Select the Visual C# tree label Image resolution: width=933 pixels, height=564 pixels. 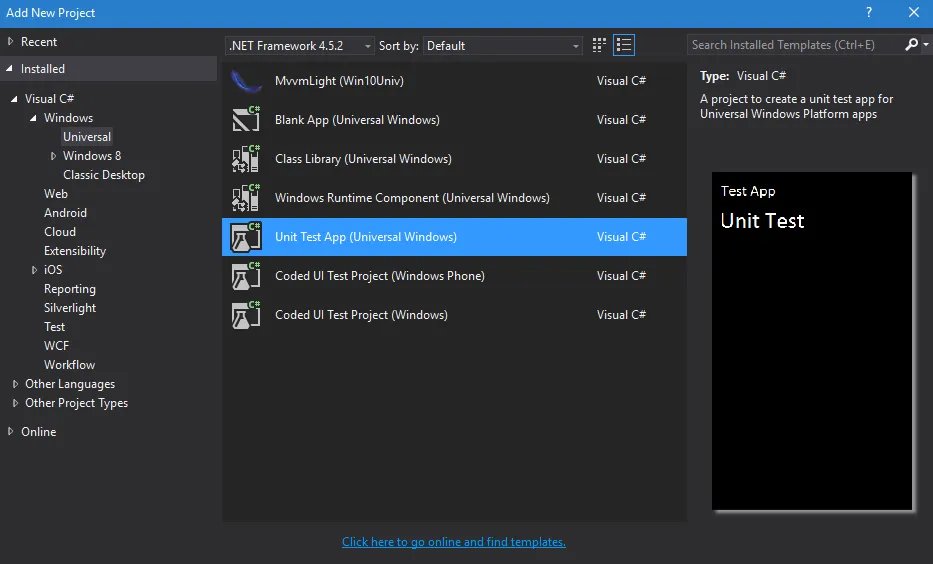coord(49,99)
